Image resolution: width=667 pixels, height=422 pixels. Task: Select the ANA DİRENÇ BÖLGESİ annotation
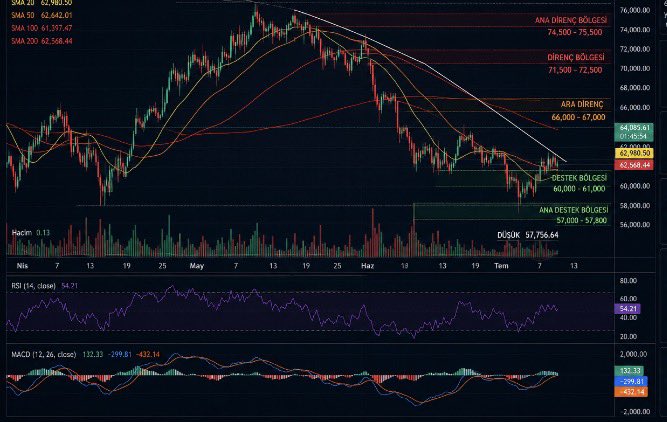coord(570,20)
